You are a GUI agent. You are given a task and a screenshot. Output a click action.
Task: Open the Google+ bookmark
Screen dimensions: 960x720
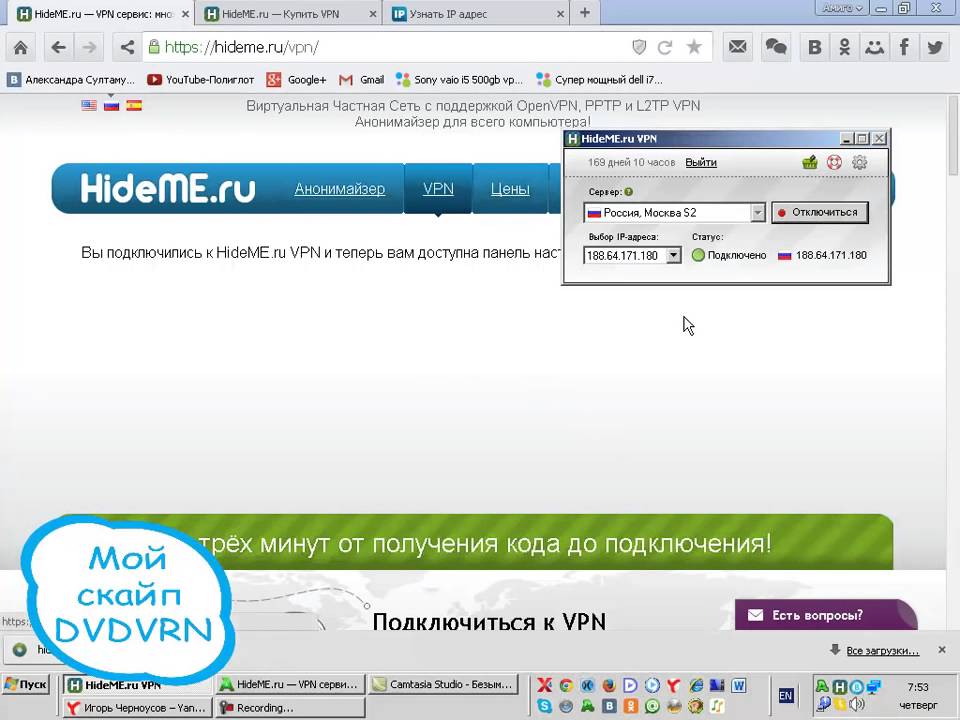tap(296, 80)
